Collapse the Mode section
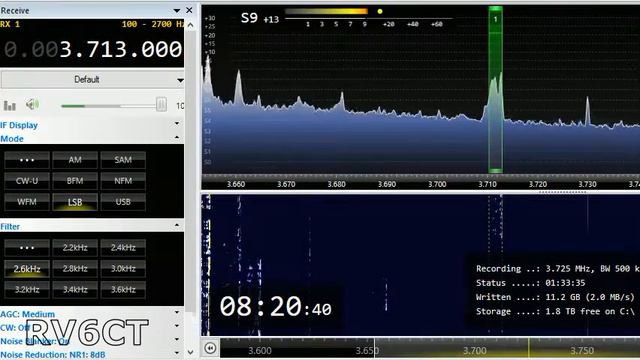Screen dimensions: 640x360 tap(177, 138)
